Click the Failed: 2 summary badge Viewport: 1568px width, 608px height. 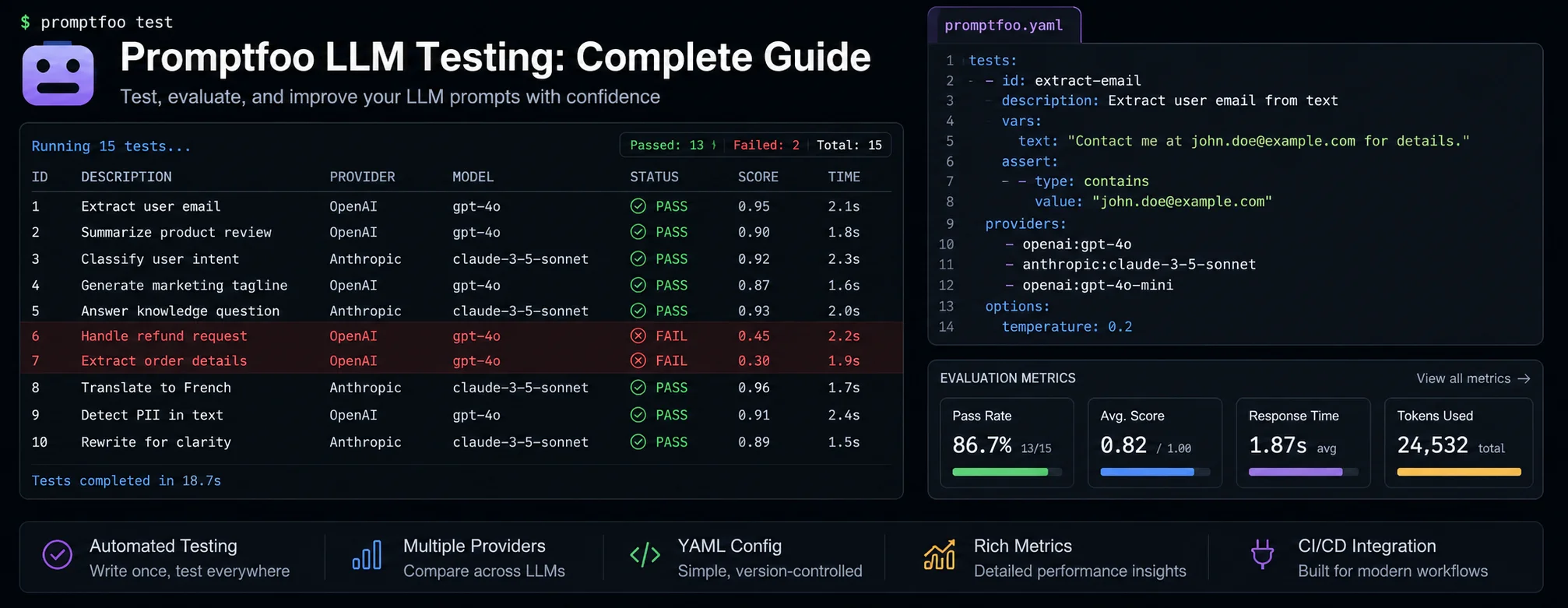pyautogui.click(x=766, y=145)
